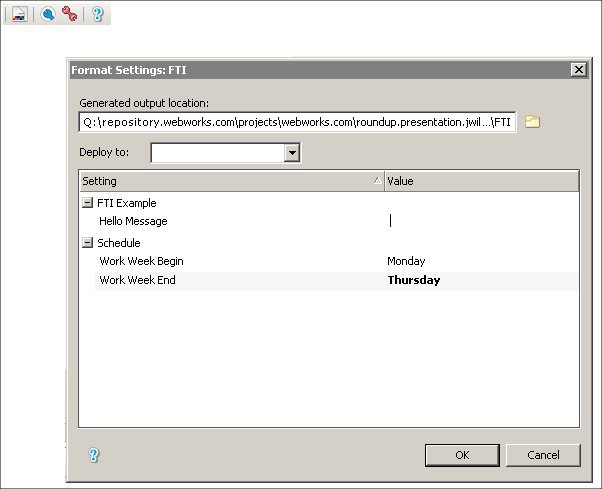Viewport: 602px width, 489px height.
Task: Close the Format Settings dialog
Action: (x=577, y=69)
